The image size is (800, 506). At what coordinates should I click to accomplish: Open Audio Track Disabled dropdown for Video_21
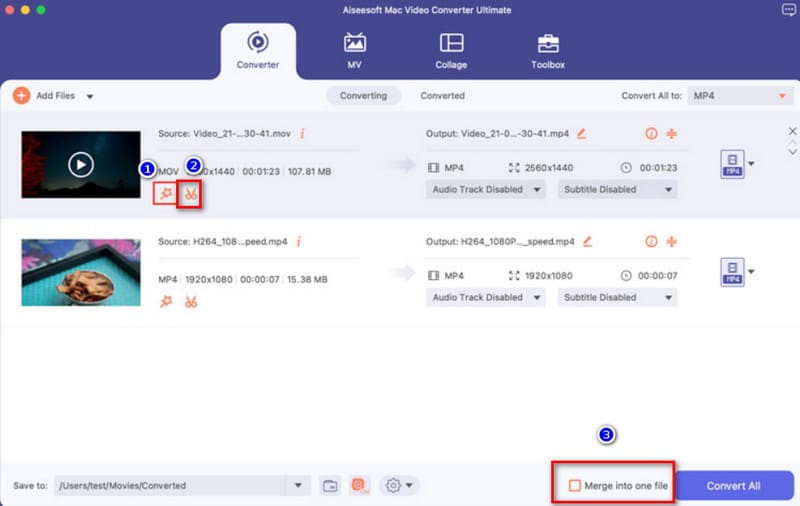pyautogui.click(x=486, y=190)
